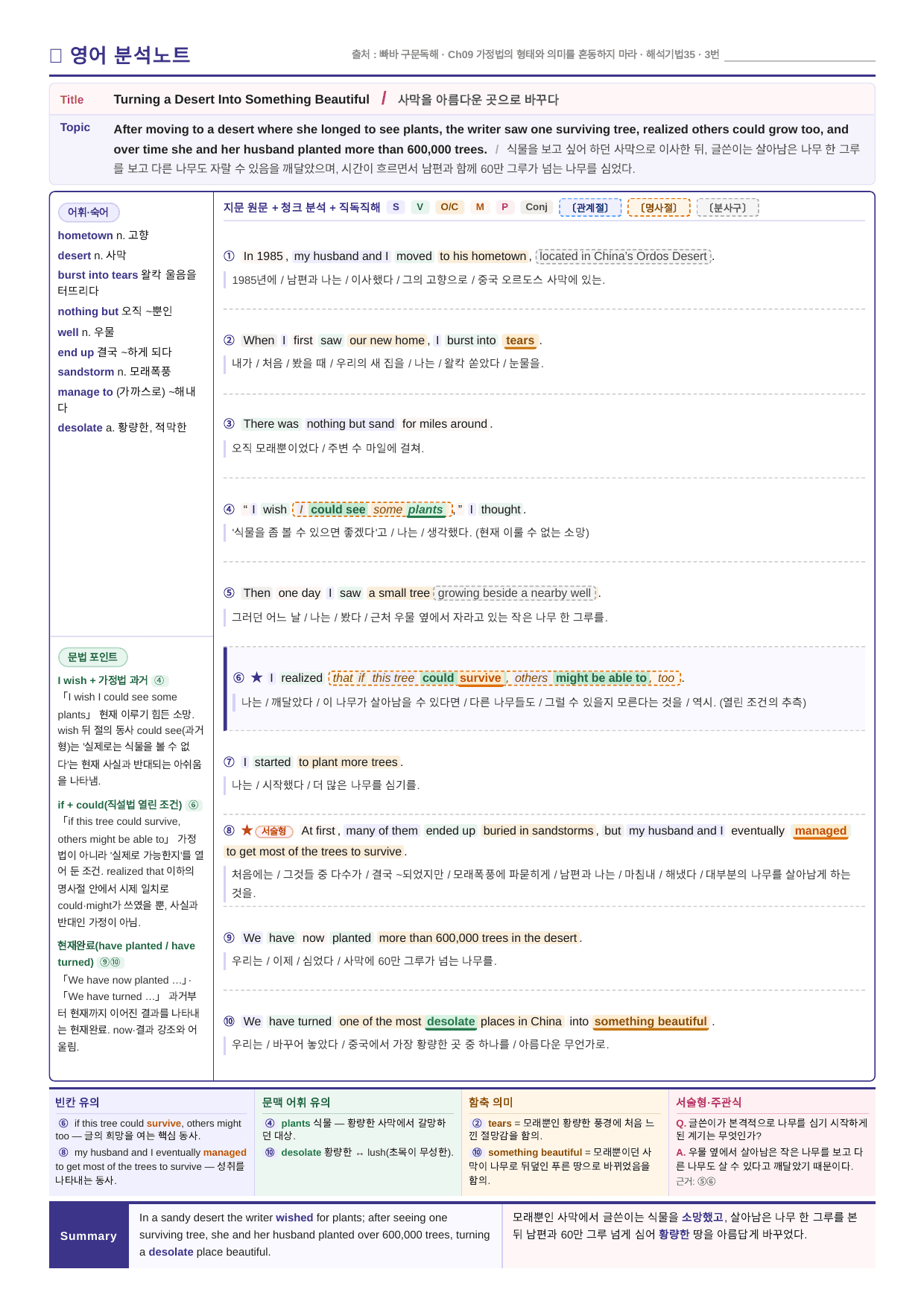Click the red slash divider icon in Title row
The height and width of the screenshot is (1307, 924).
coord(384,98)
